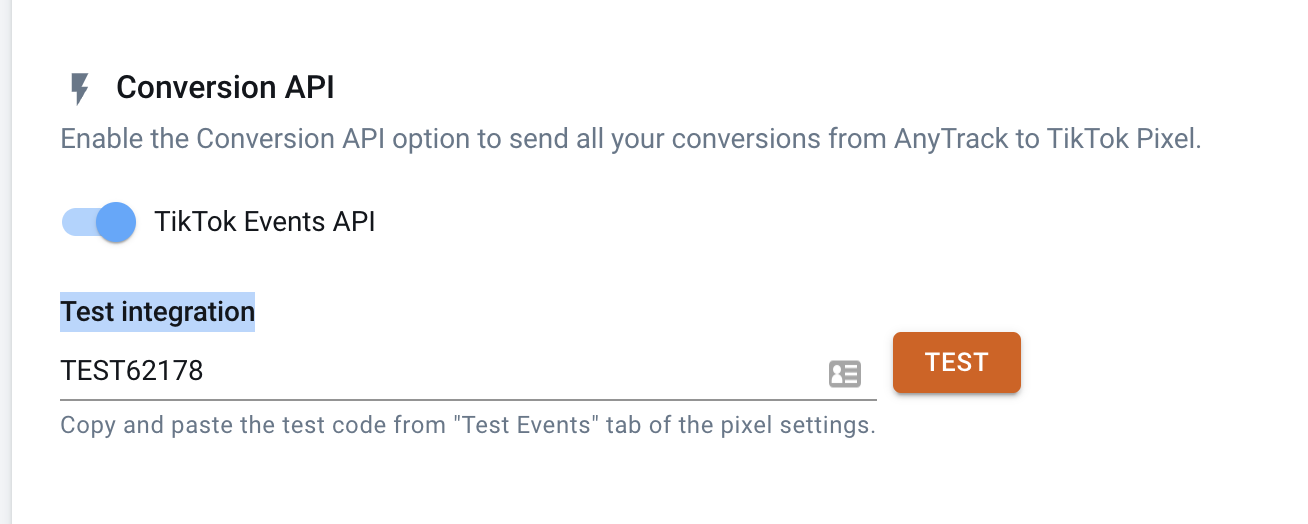The image size is (1308, 524).
Task: Run the integration with the orange TEST button
Action: pyautogui.click(x=956, y=362)
